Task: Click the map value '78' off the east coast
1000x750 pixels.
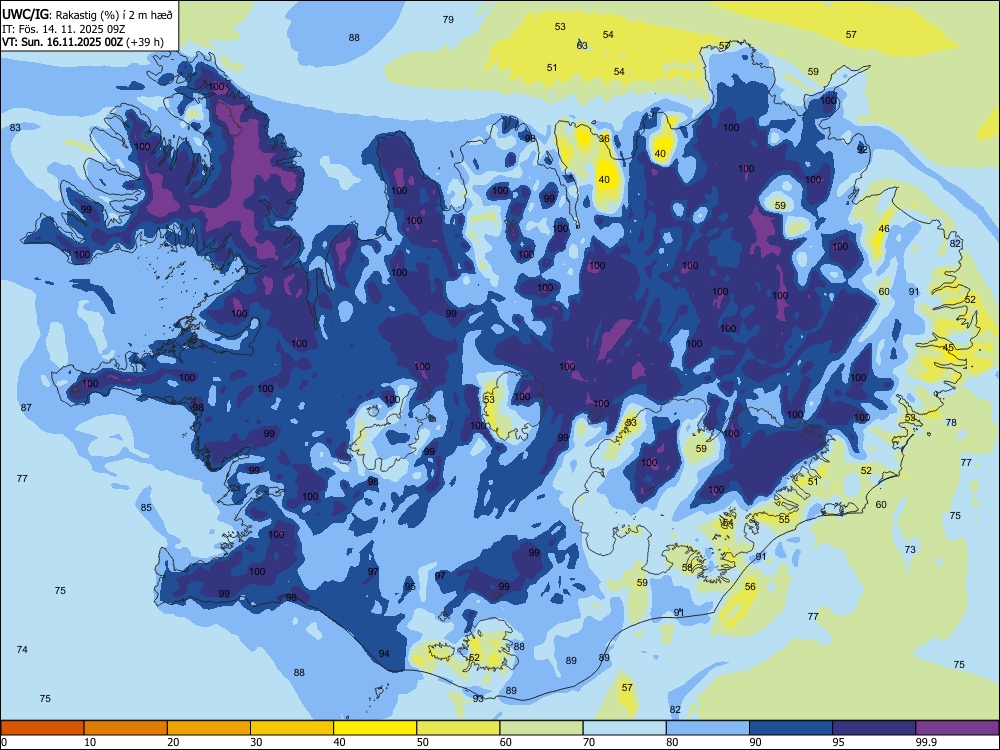Action: [x=951, y=422]
